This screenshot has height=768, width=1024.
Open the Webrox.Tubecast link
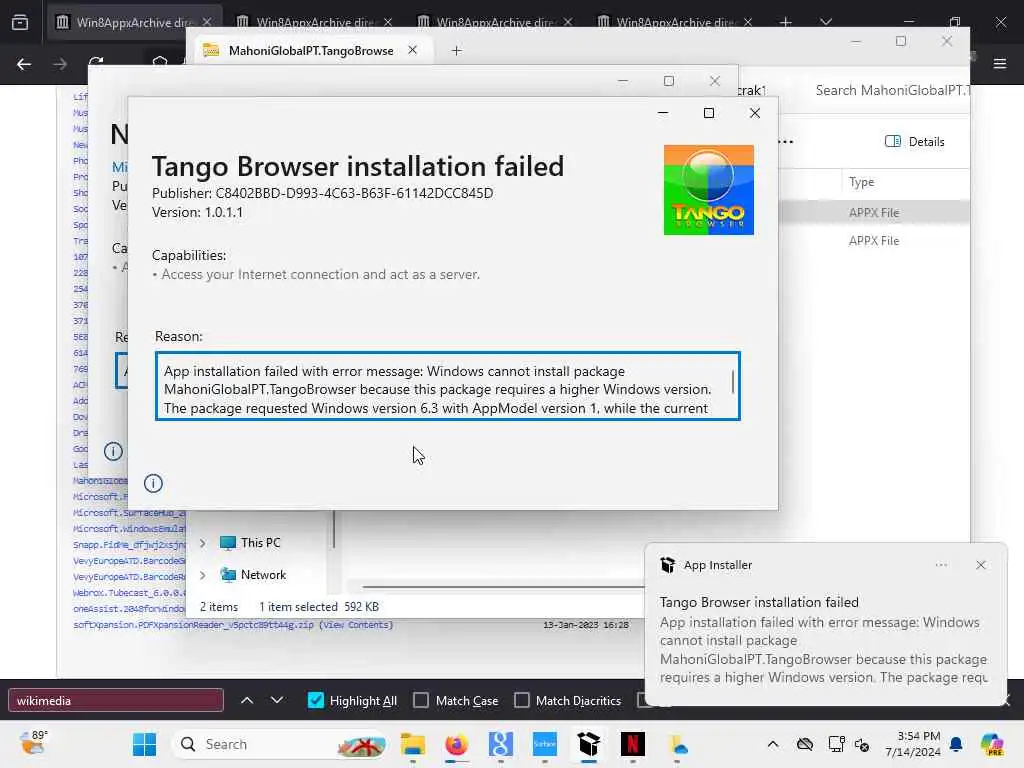tap(129, 593)
